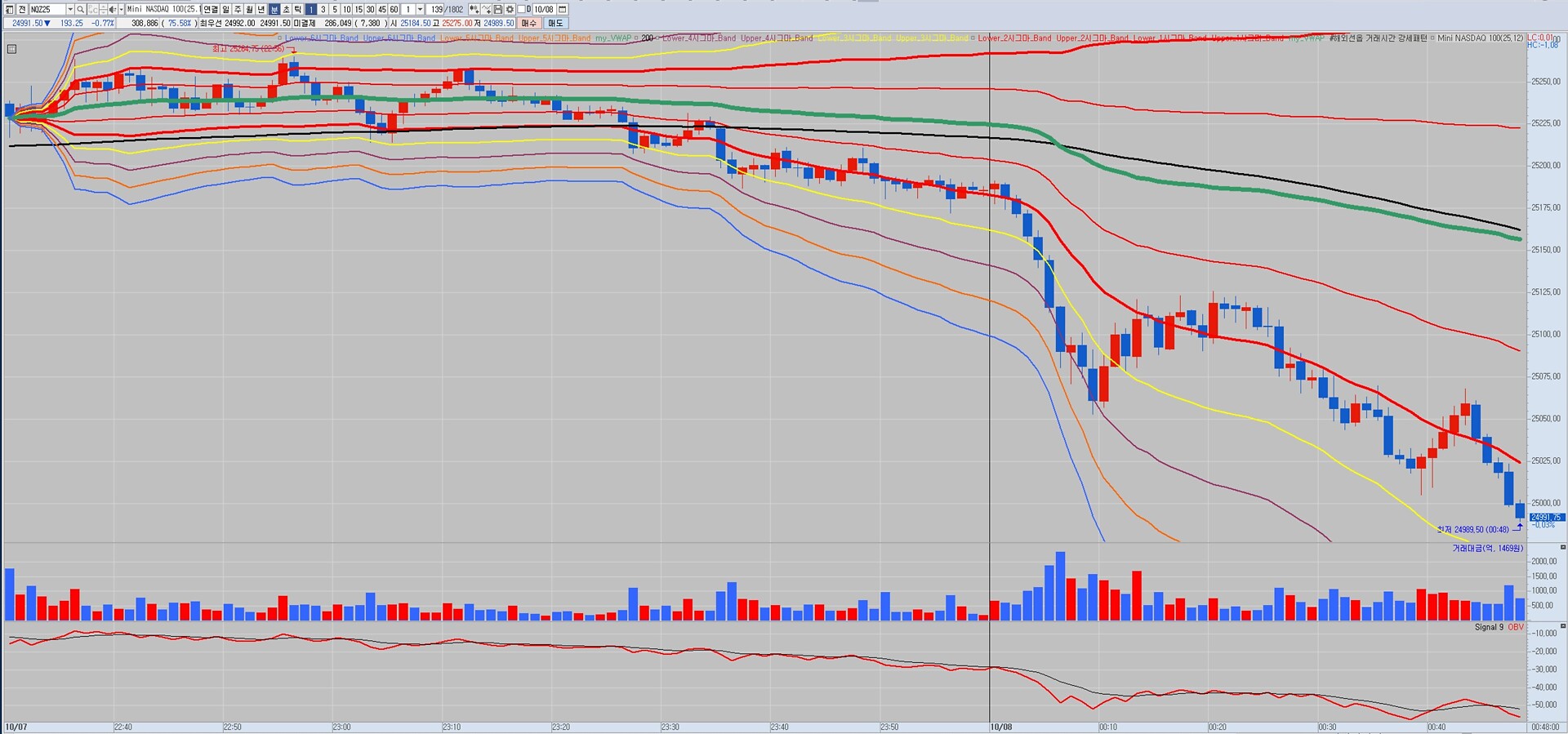Select the 10-minute interval button
The height and width of the screenshot is (734, 1568).
[x=347, y=9]
